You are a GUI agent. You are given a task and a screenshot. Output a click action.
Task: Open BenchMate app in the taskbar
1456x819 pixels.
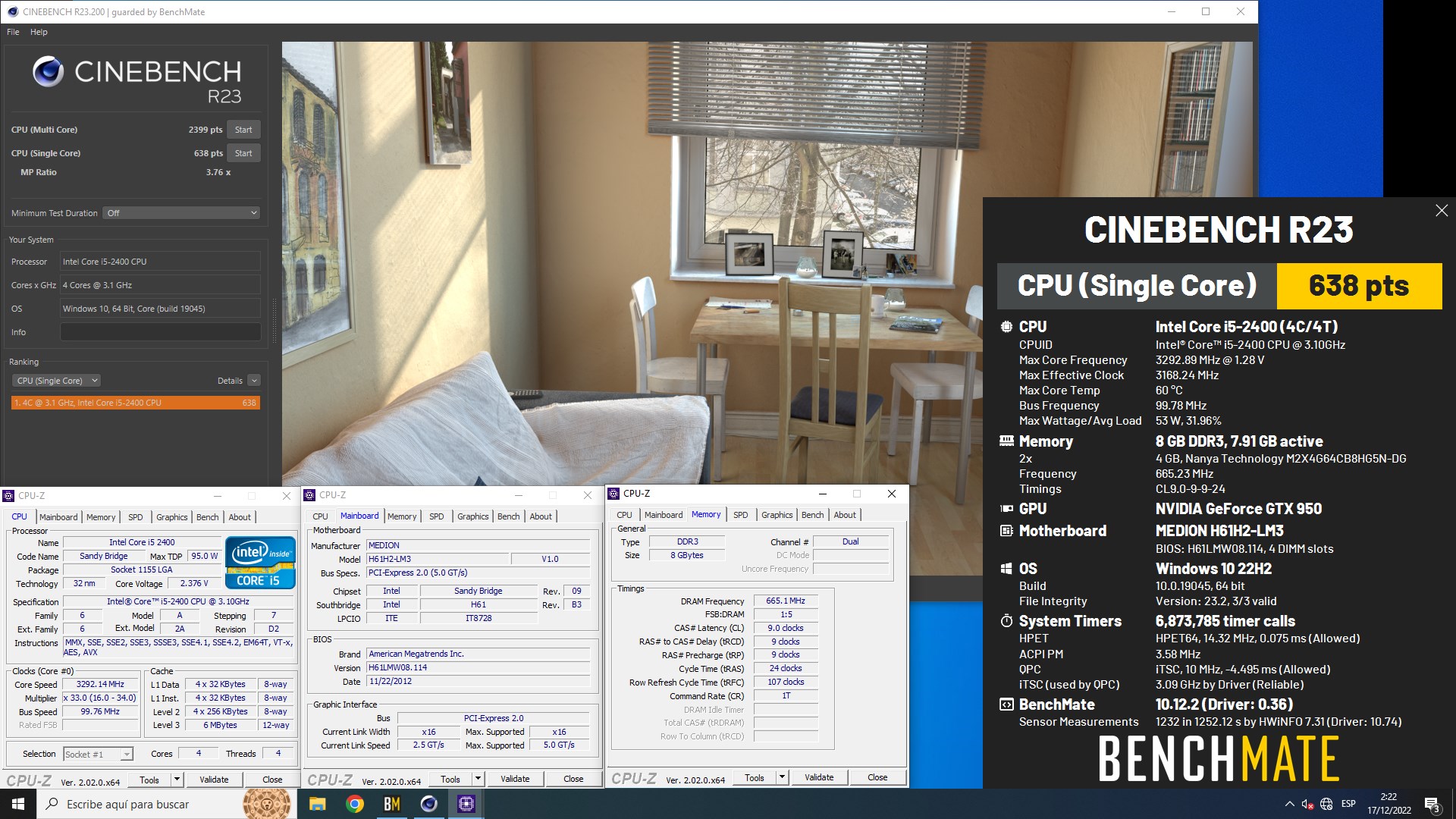click(x=391, y=804)
